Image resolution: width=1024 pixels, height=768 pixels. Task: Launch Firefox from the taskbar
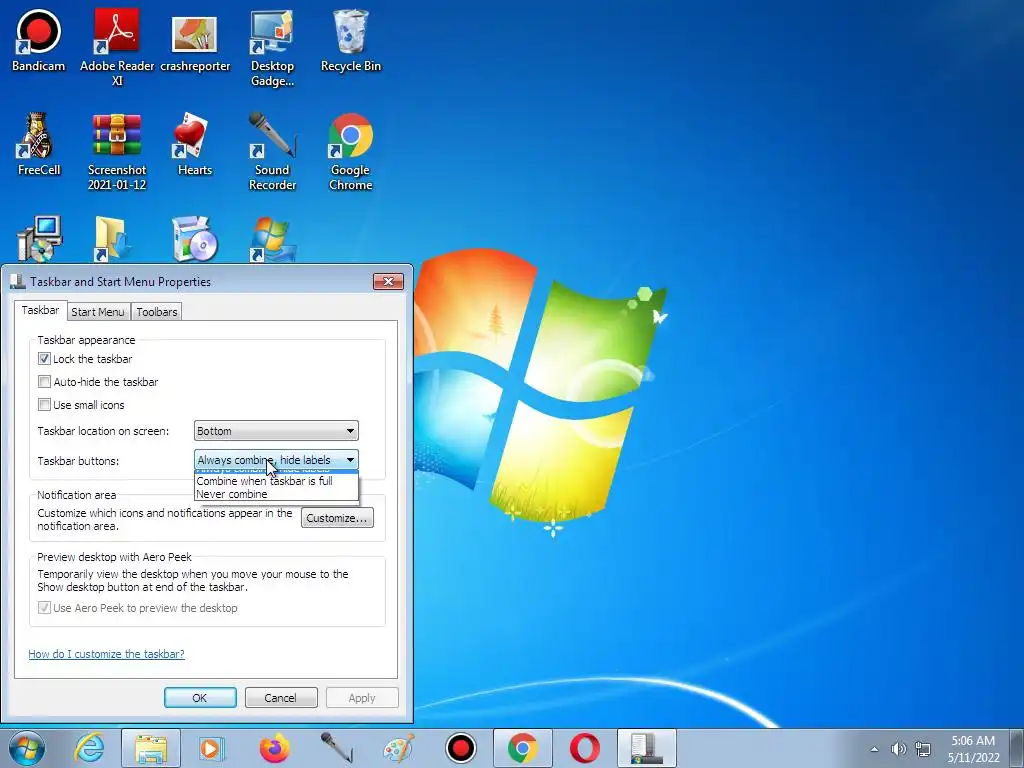[274, 748]
